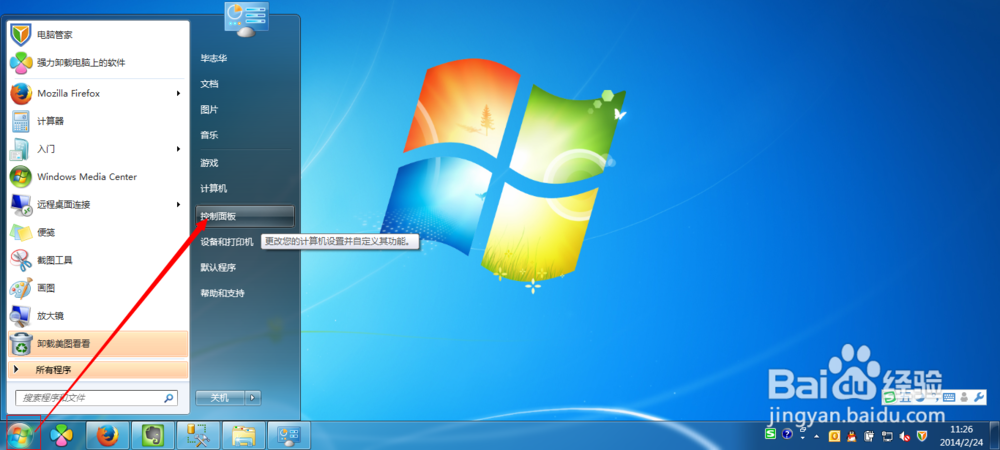Screen dimensions: 1000x450
Task: Open 帮助和支持 help and support
Action: pyautogui.click(x=223, y=293)
